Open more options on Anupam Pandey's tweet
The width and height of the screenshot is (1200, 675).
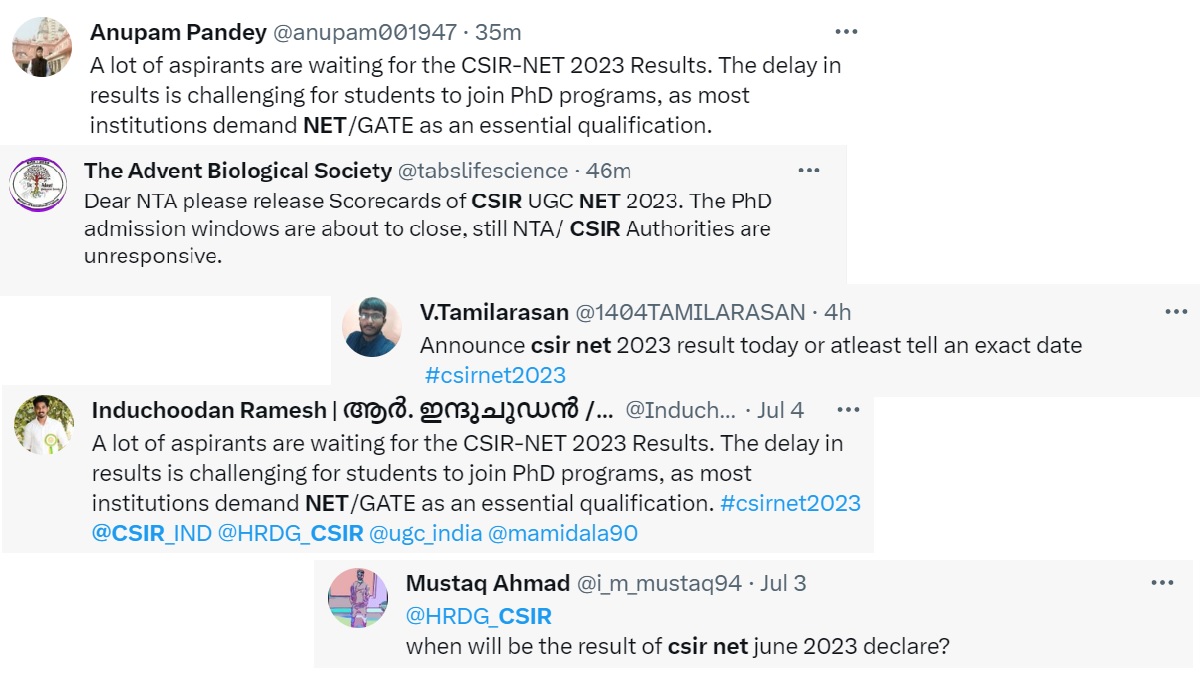pyautogui.click(x=846, y=32)
